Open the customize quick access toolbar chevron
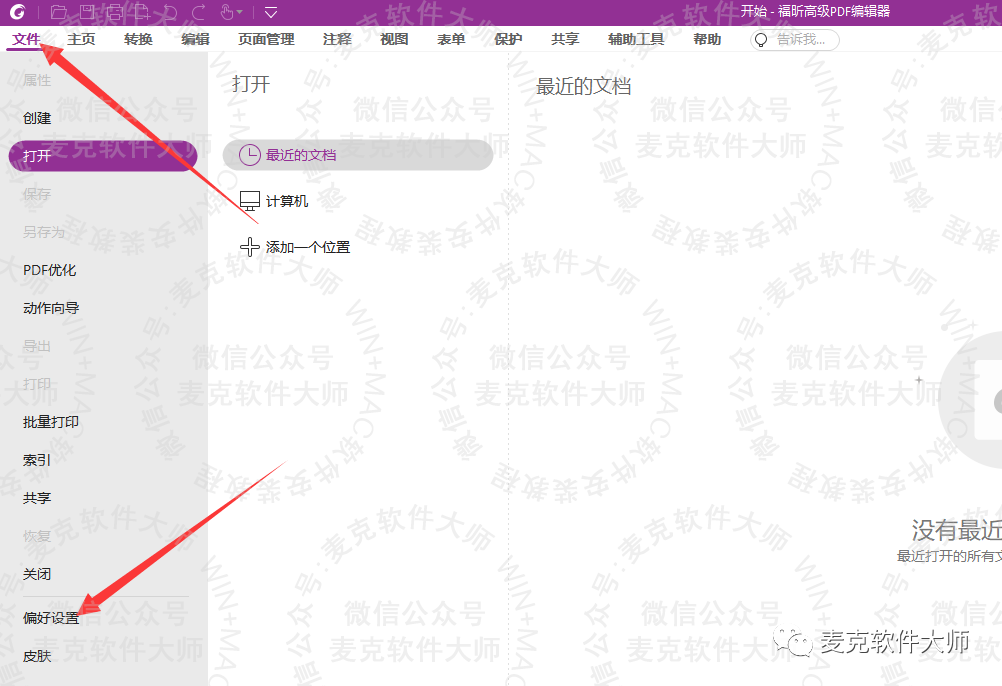 click(x=271, y=12)
